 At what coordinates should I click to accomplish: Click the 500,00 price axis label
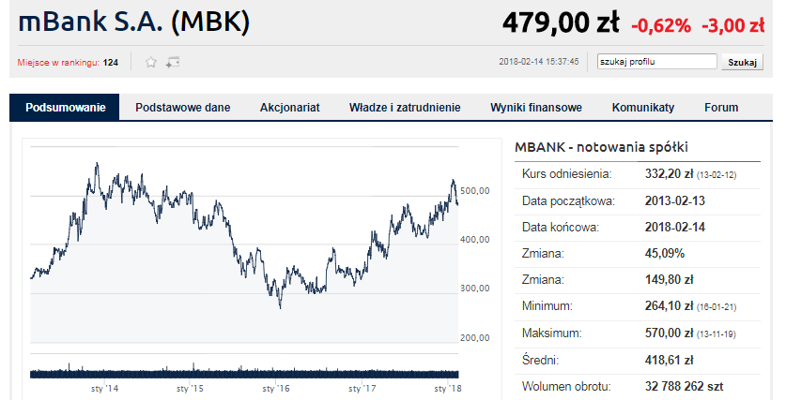click(475, 191)
